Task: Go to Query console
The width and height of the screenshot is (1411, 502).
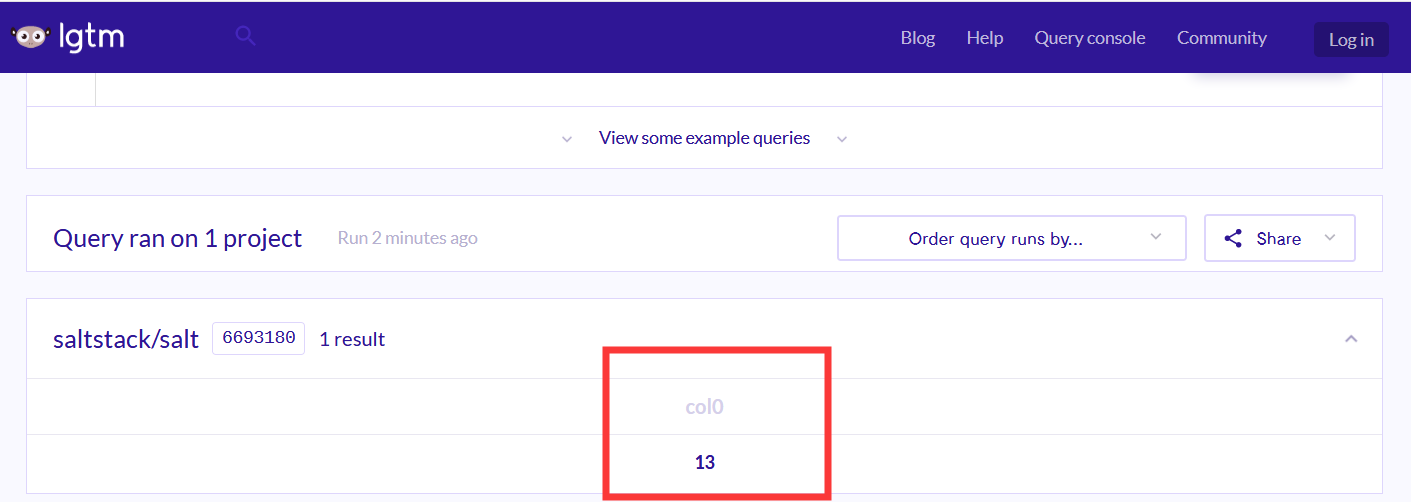Action: click(1090, 38)
